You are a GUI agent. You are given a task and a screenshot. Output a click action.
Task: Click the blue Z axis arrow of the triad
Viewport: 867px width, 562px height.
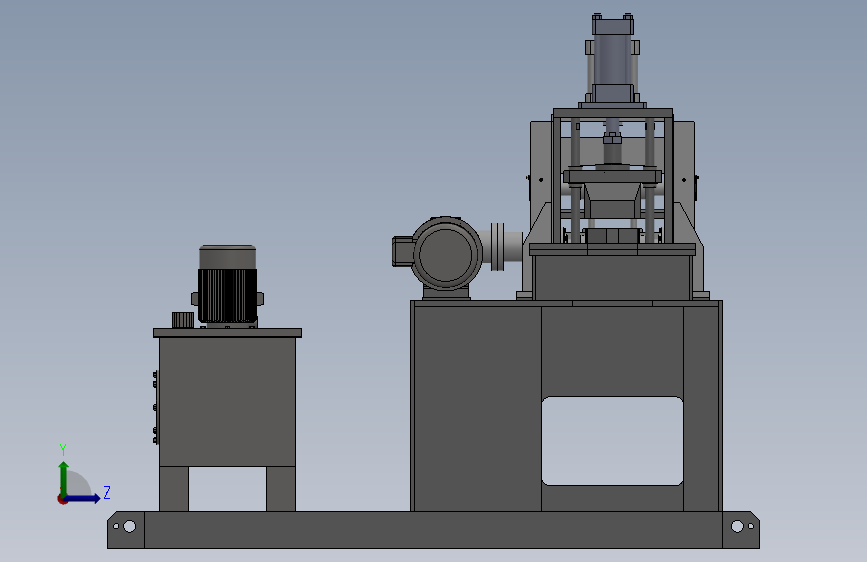click(83, 498)
